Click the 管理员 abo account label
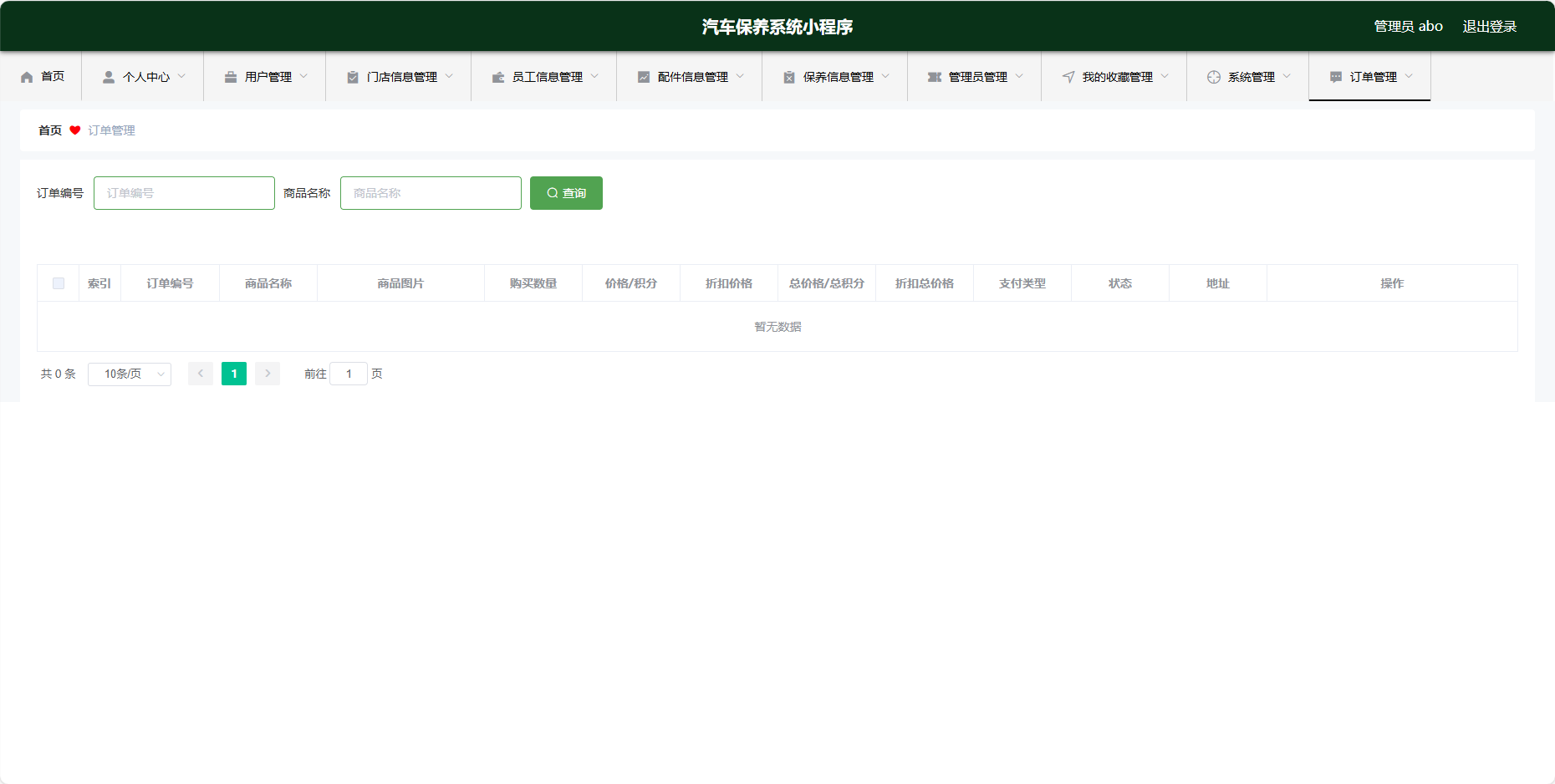Viewport: 1555px width, 784px height. pyautogui.click(x=1409, y=27)
